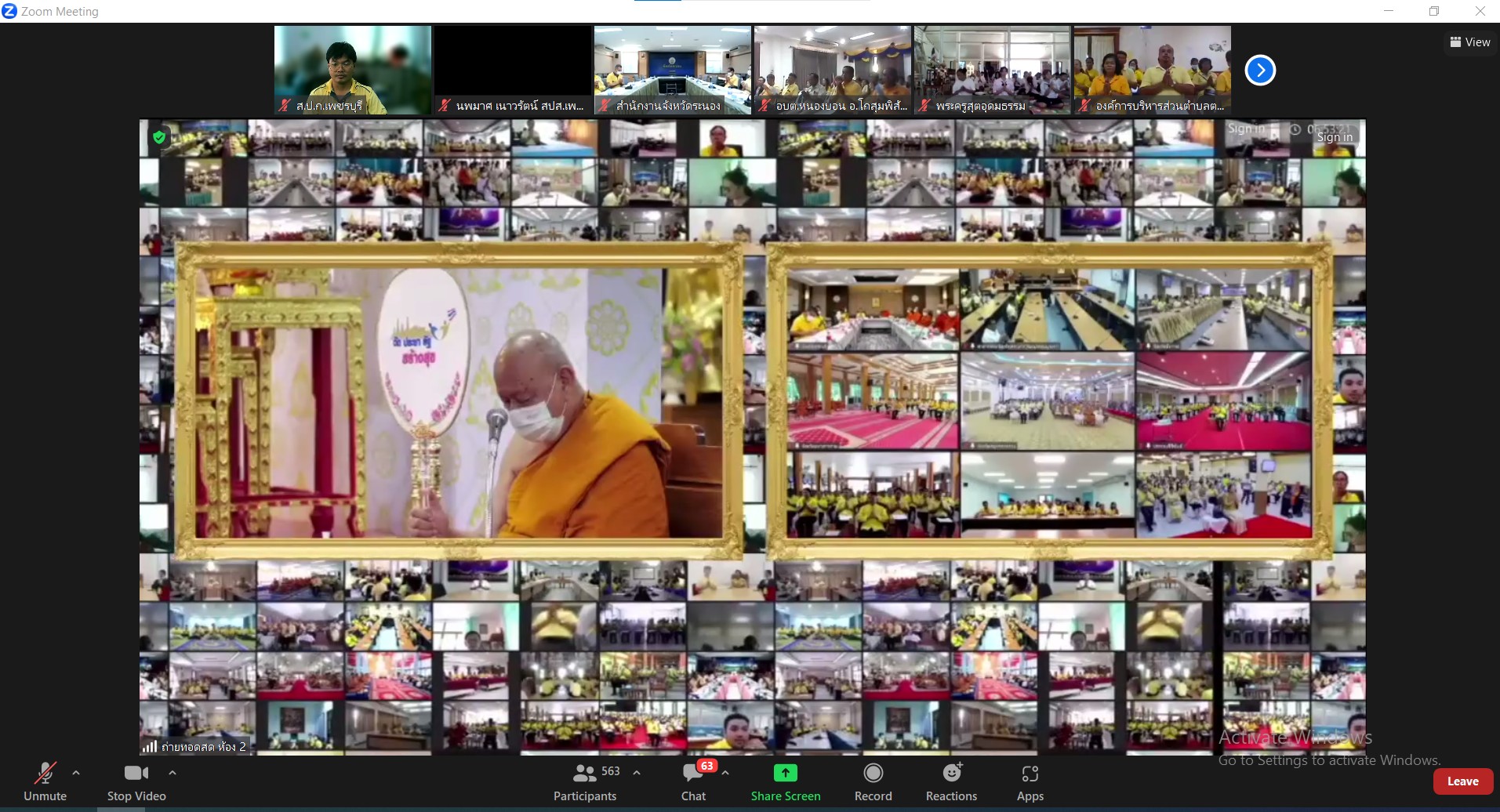Click the 63 unread chat badge
The image size is (1500, 812).
pos(707,766)
